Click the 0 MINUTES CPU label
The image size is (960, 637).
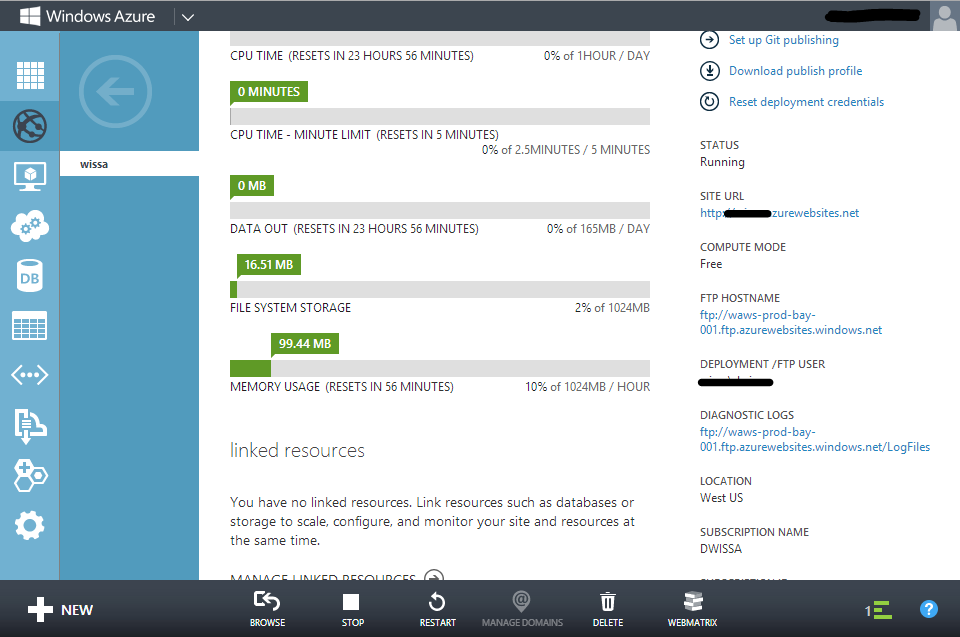point(269,92)
